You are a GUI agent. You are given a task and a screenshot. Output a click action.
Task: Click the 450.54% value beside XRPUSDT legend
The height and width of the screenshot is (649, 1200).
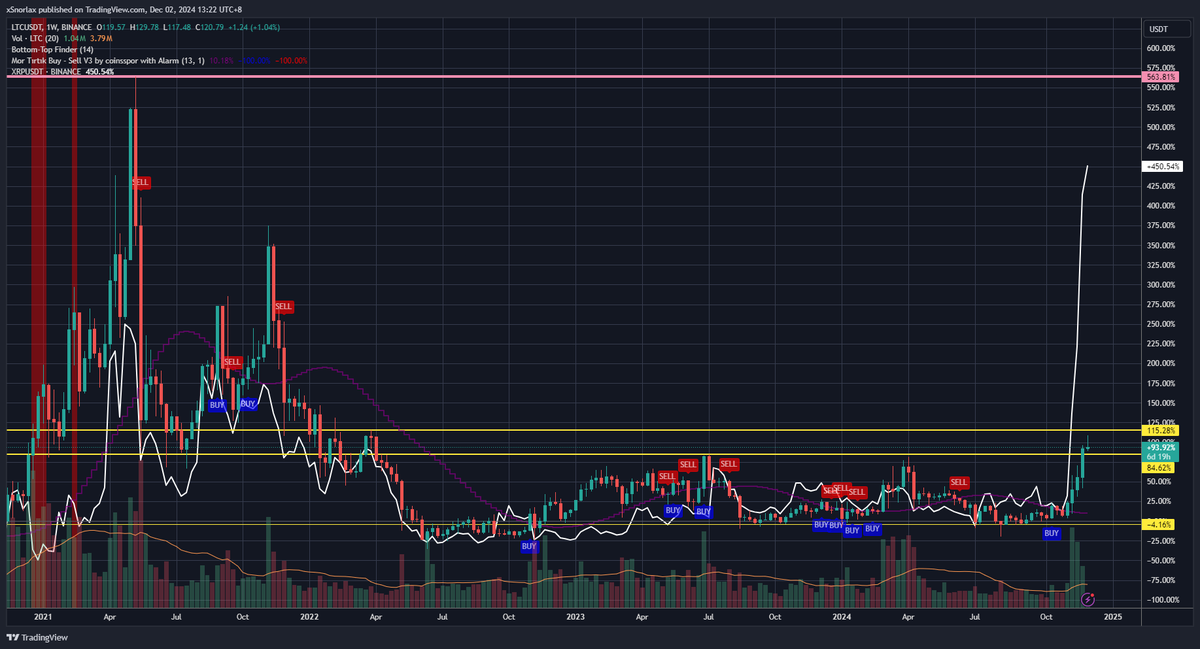(x=101, y=72)
